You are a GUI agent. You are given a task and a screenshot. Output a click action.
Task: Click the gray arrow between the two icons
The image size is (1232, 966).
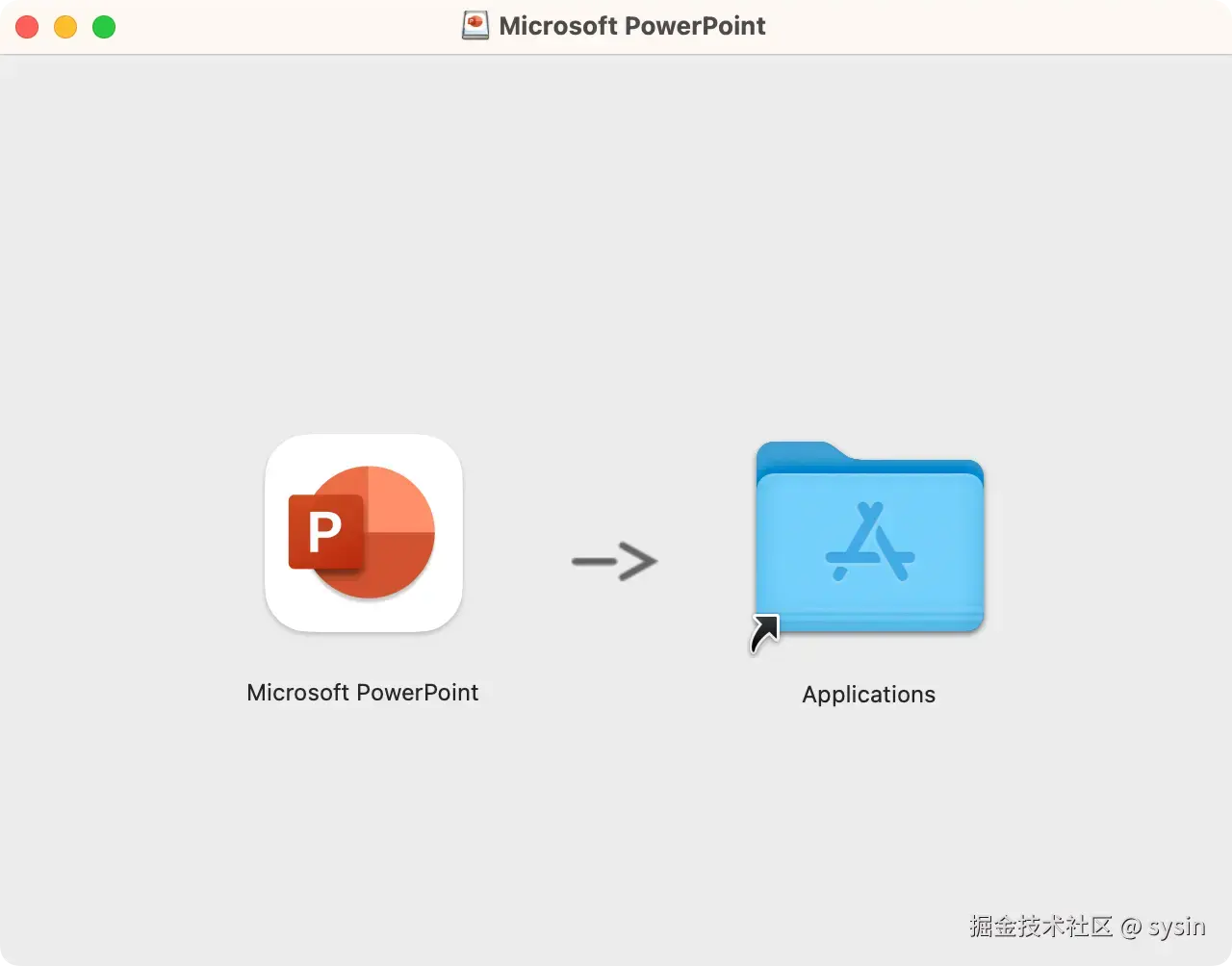(613, 562)
